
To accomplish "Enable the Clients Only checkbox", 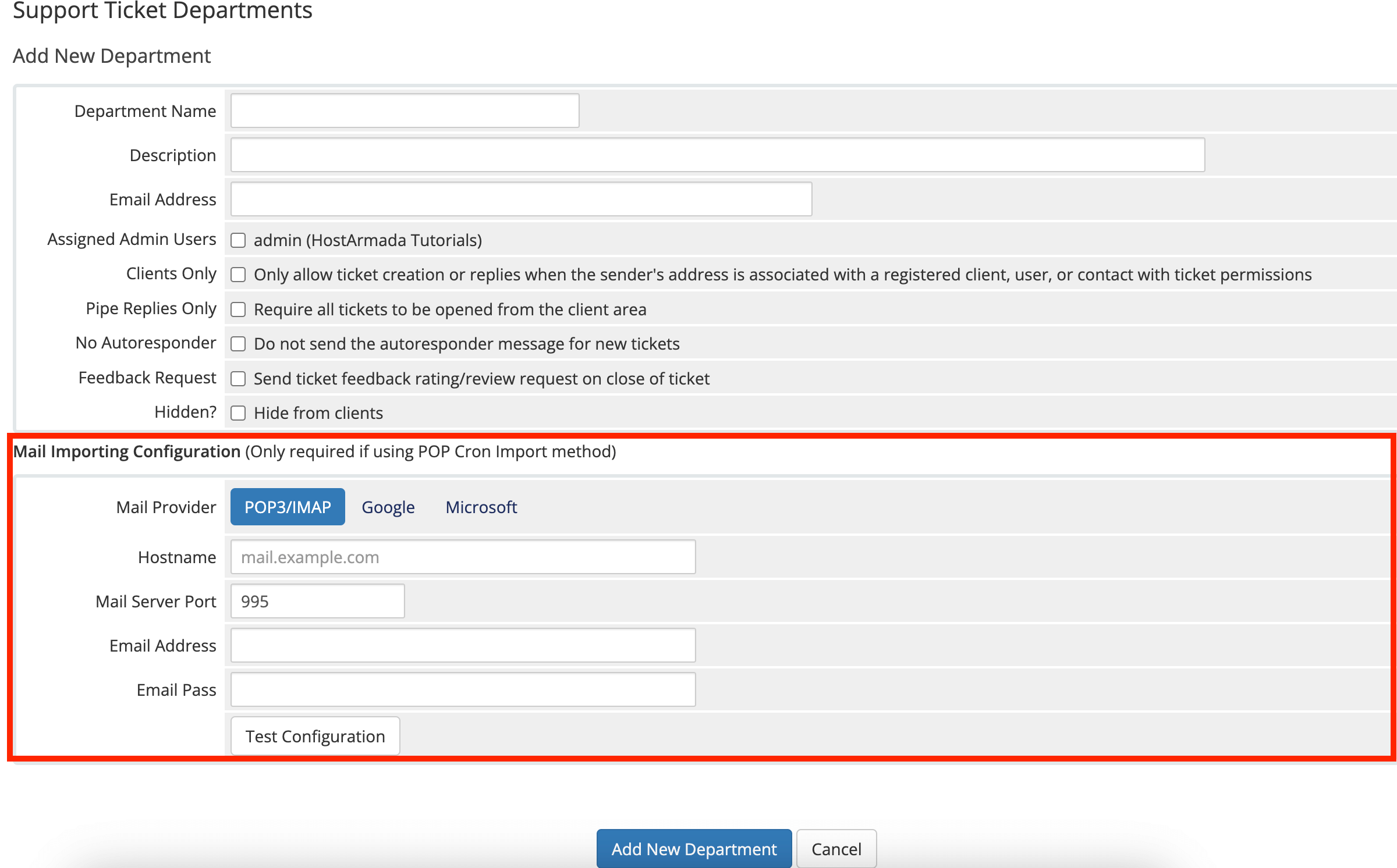I will [238, 275].
